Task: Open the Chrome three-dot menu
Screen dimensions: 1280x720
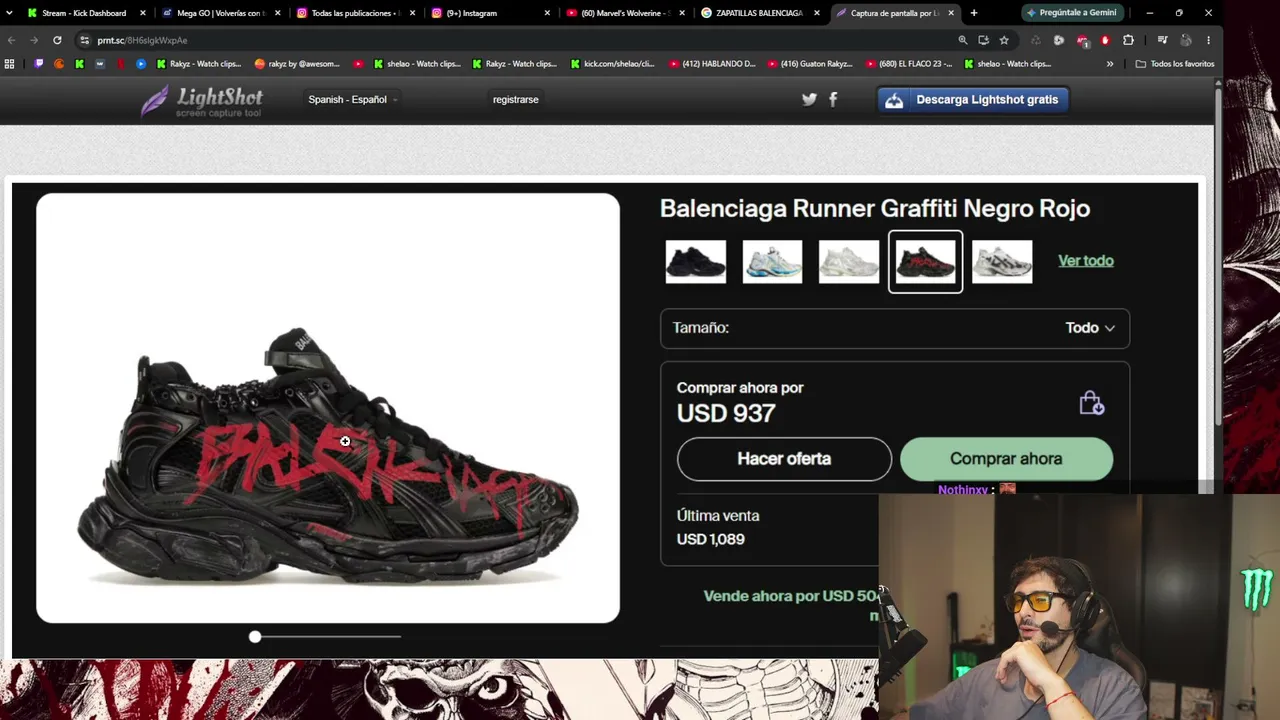Action: click(1208, 40)
